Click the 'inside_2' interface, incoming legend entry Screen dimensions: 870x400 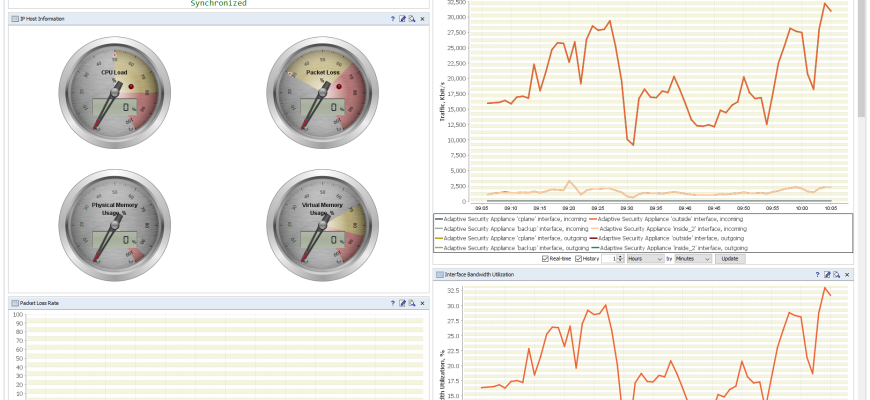point(667,229)
